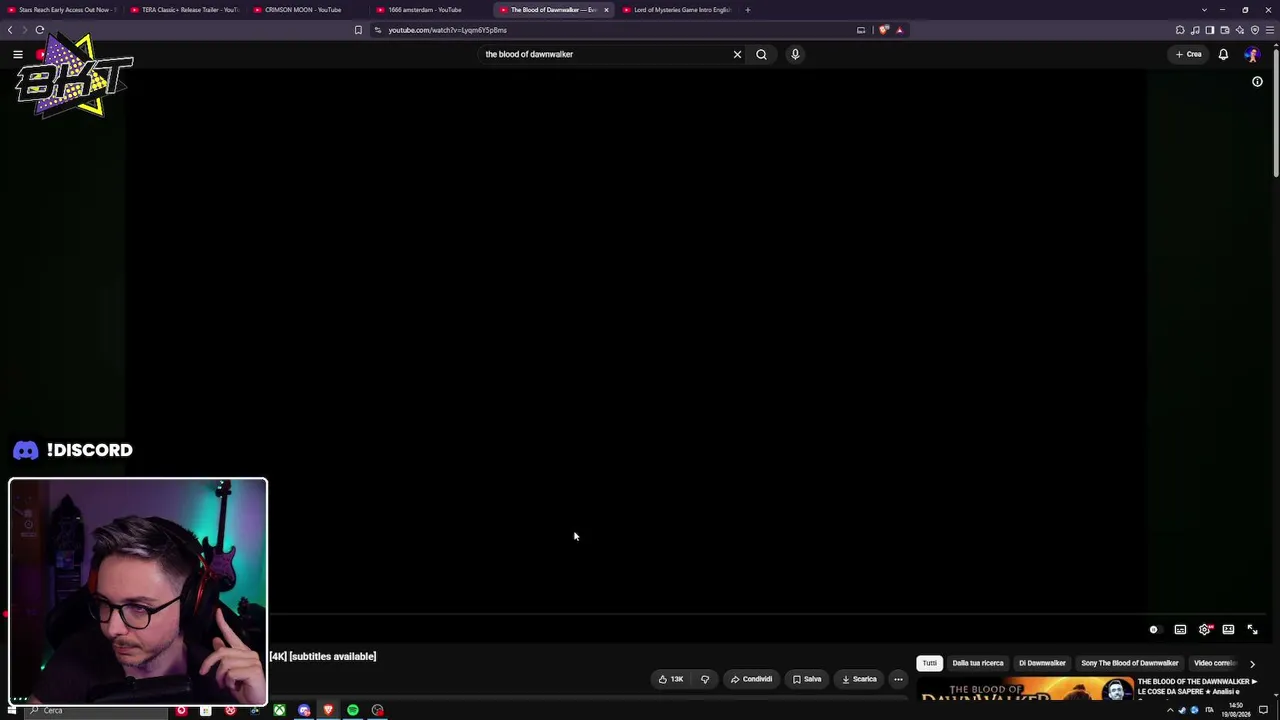Open Brave browser from the taskbar
This screenshot has height=720, width=1280.
[328, 710]
